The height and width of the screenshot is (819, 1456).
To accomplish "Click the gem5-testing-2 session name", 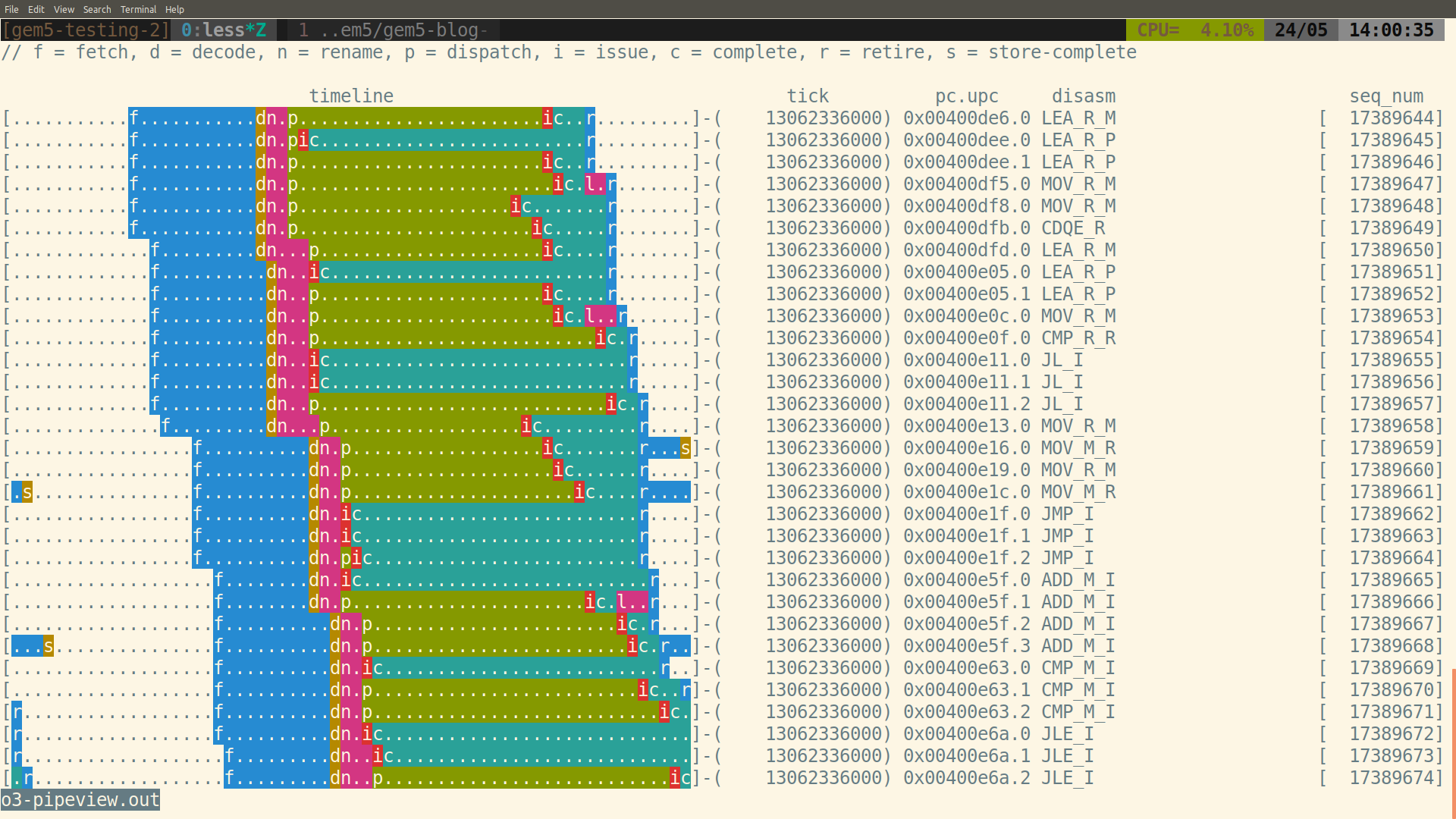I will [x=86, y=30].
